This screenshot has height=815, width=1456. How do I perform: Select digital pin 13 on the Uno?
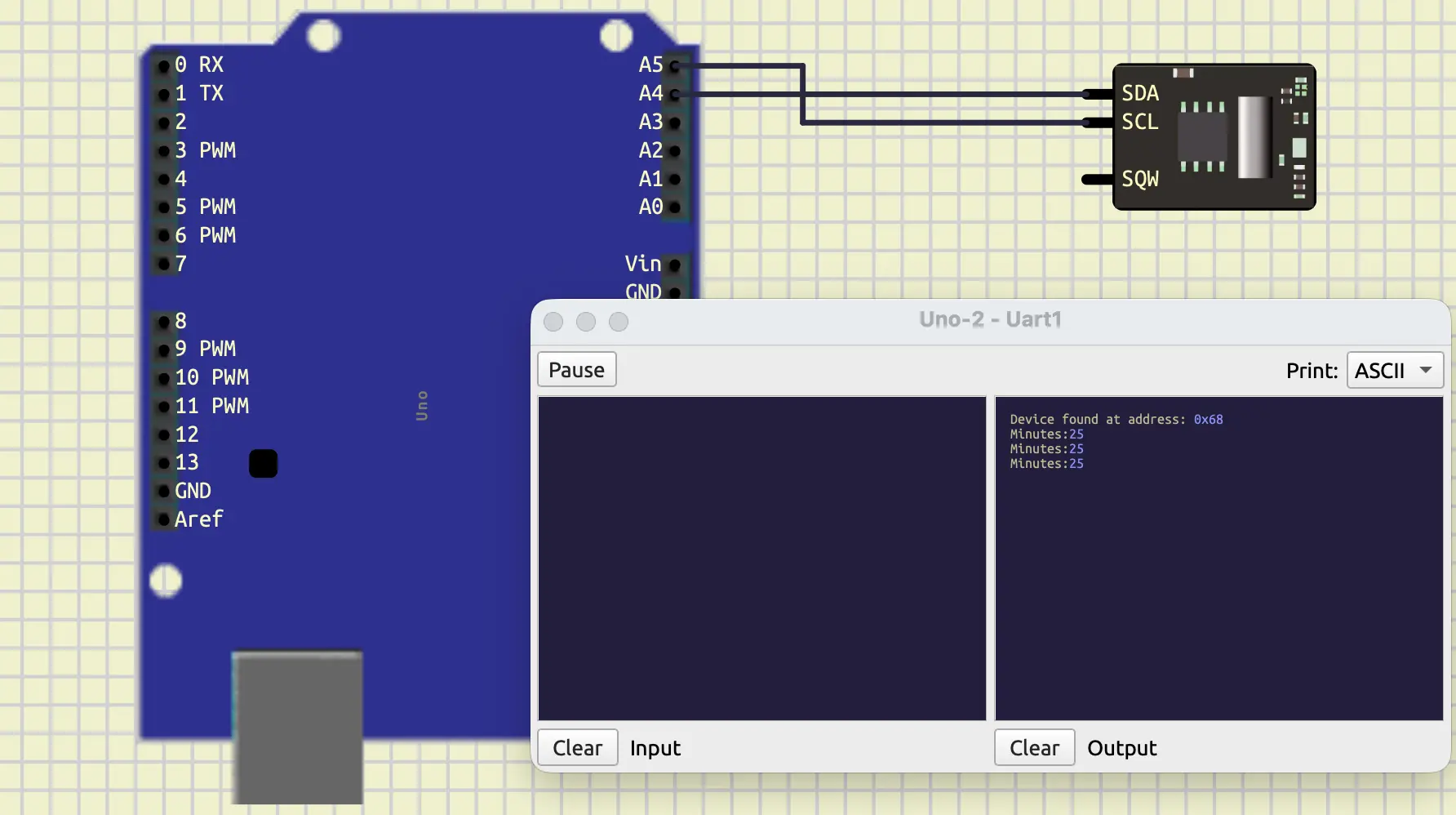(164, 463)
